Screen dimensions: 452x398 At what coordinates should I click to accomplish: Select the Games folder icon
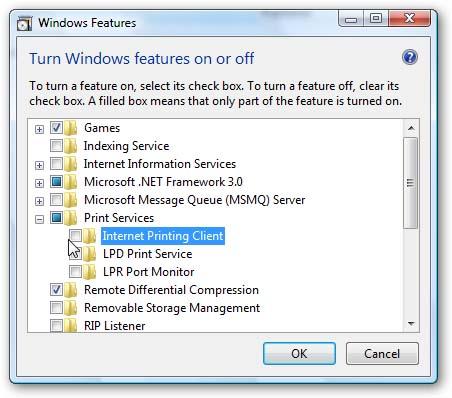pos(70,128)
